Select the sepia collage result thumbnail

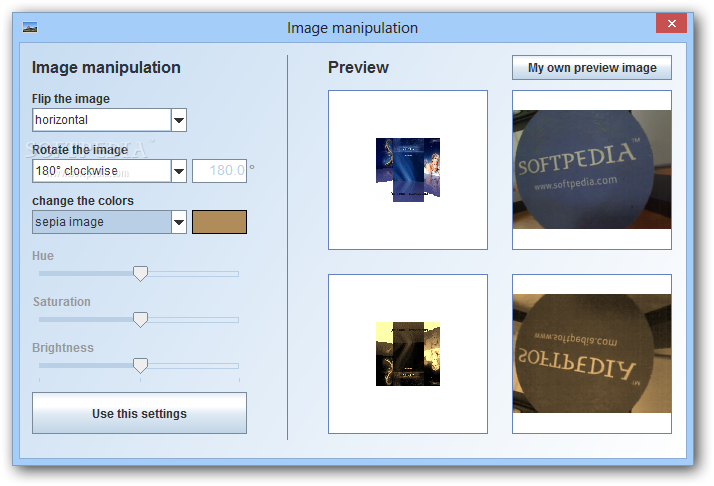(408, 354)
